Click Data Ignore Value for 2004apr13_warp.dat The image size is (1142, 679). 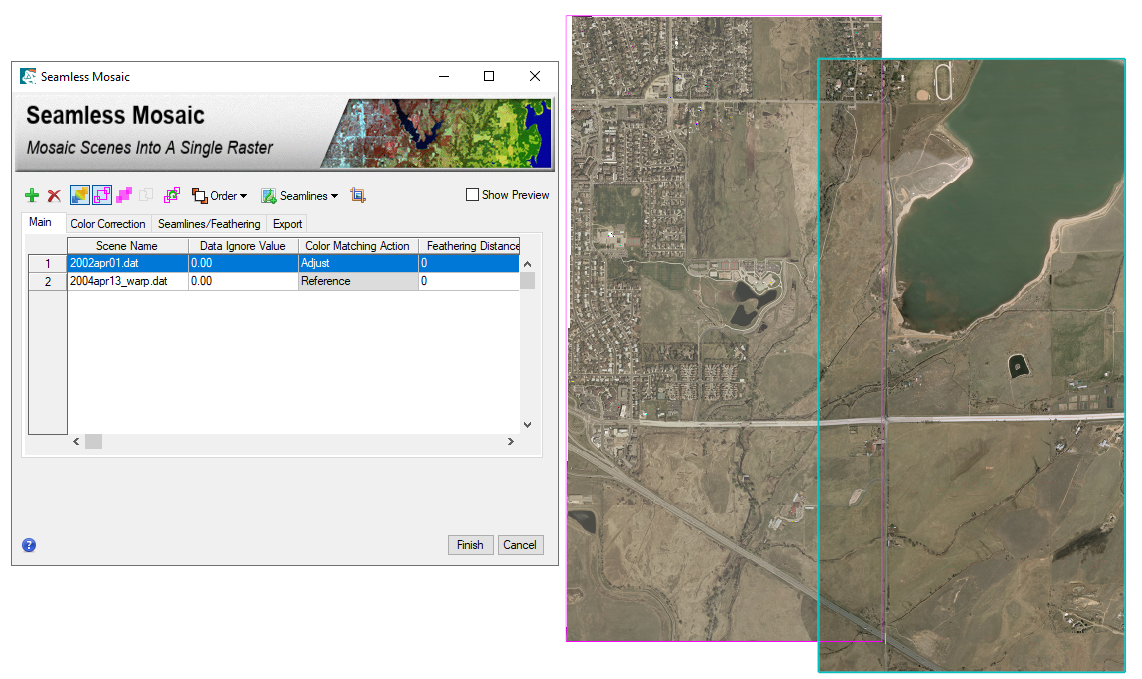(x=243, y=281)
